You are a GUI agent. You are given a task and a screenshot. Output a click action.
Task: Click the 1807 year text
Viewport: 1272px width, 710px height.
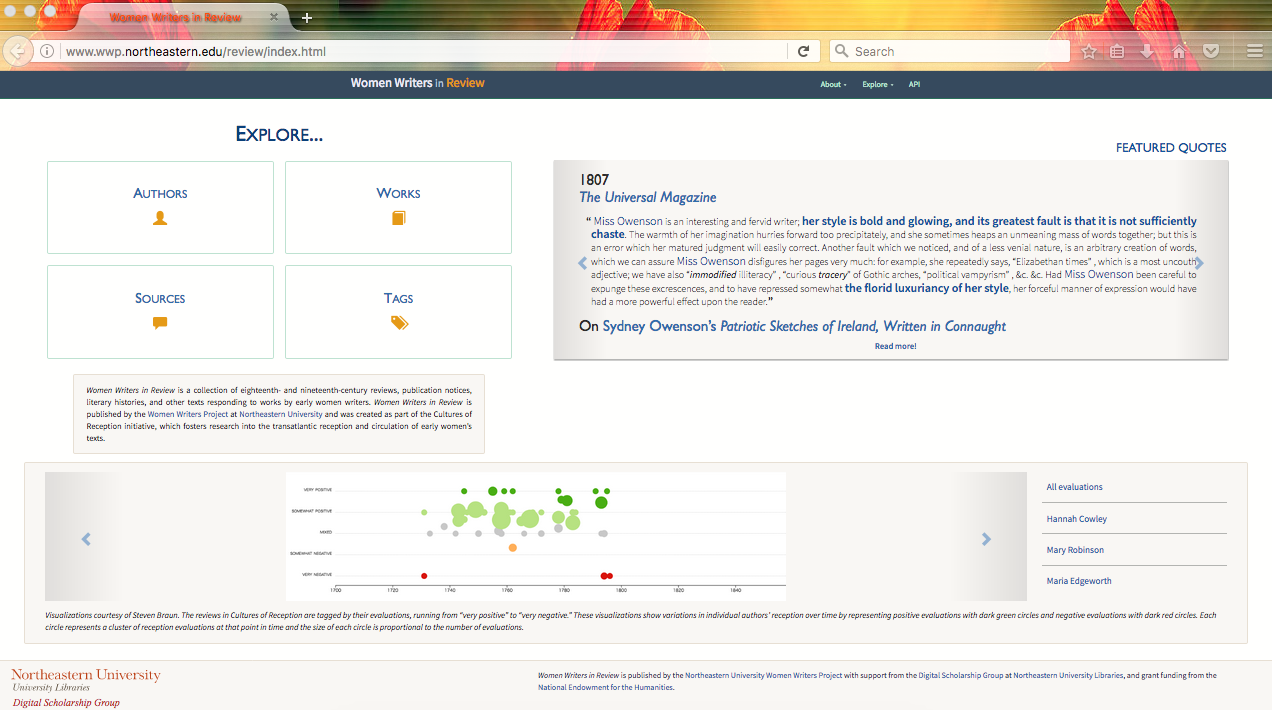(594, 179)
